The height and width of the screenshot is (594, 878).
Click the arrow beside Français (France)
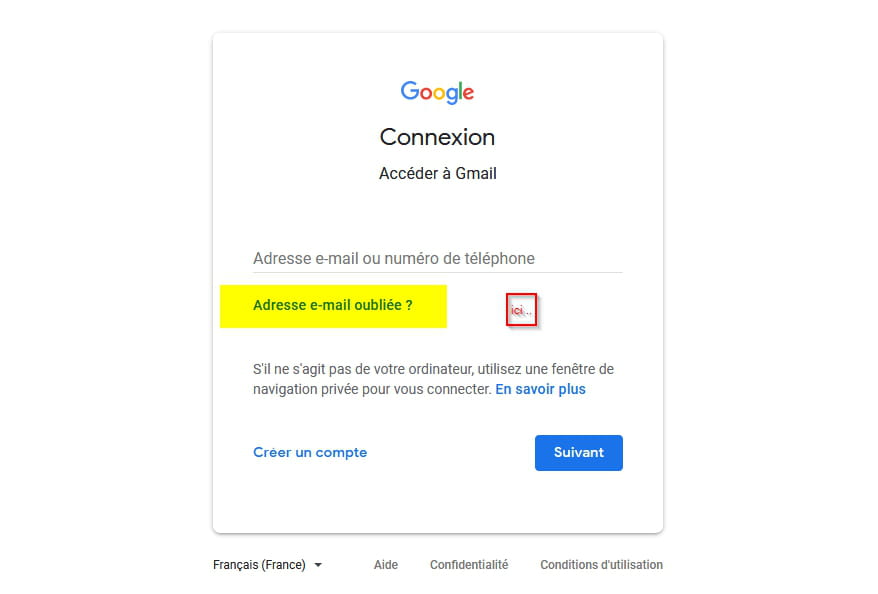[318, 565]
